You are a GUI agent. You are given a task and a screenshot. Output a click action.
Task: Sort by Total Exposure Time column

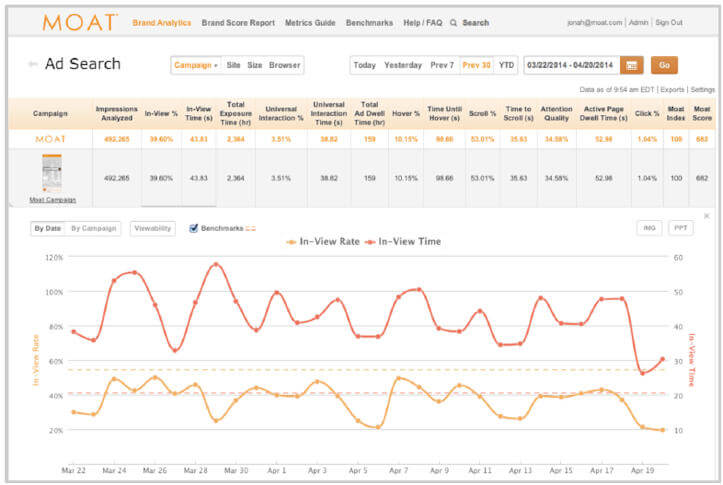click(236, 113)
